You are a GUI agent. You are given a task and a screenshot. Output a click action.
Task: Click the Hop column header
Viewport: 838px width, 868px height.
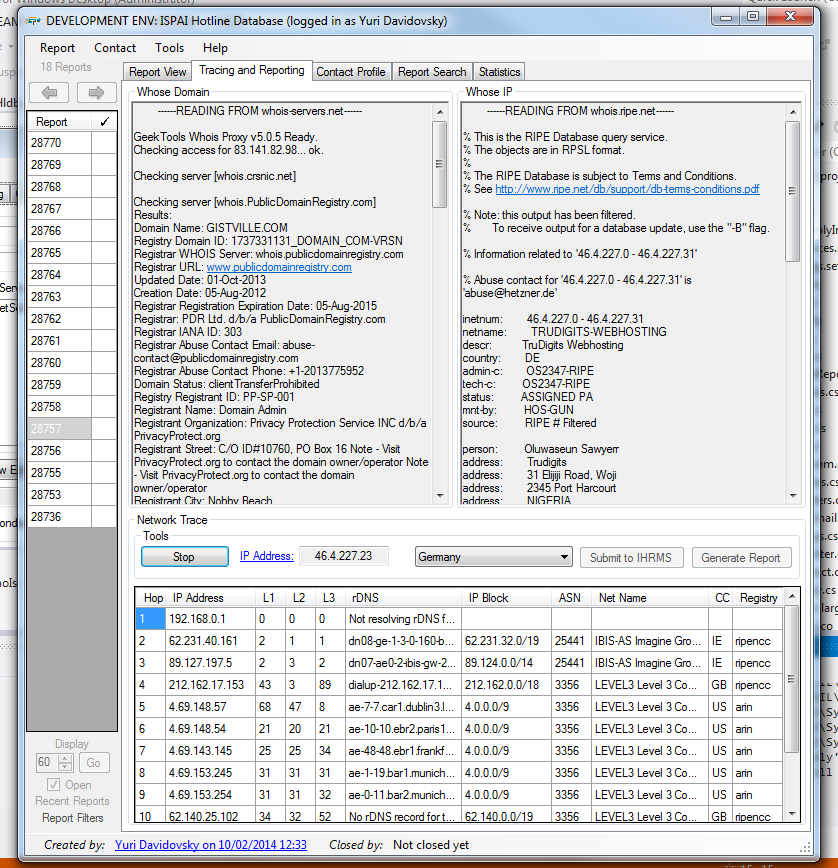[151, 598]
